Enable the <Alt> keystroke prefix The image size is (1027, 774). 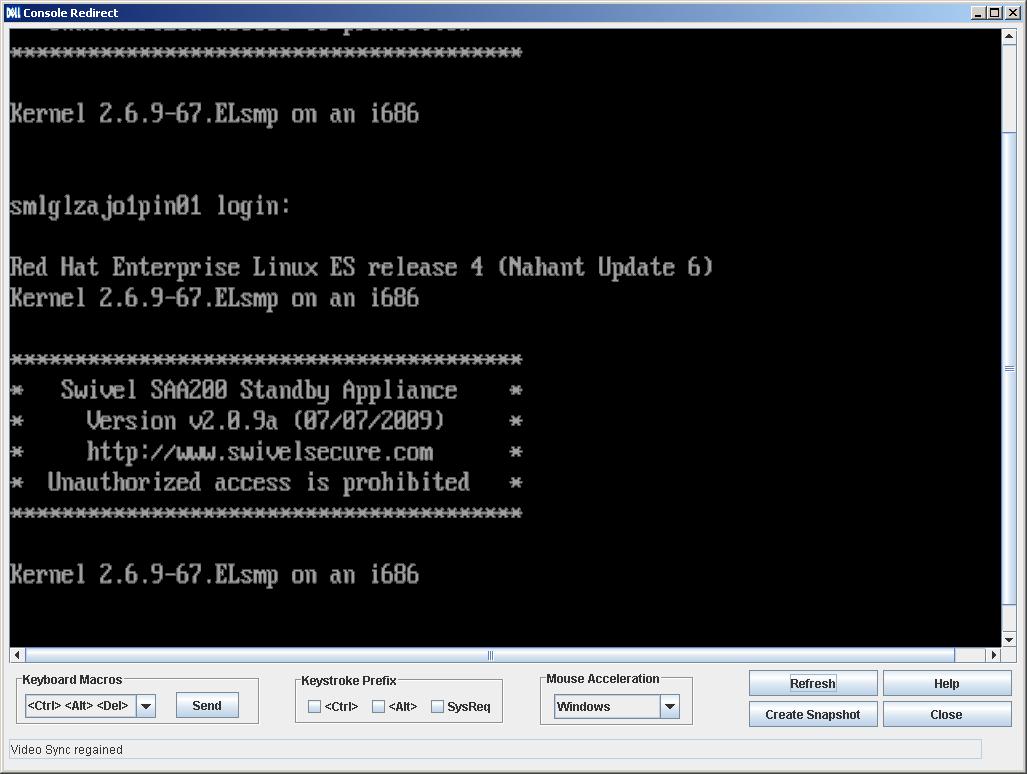377,706
